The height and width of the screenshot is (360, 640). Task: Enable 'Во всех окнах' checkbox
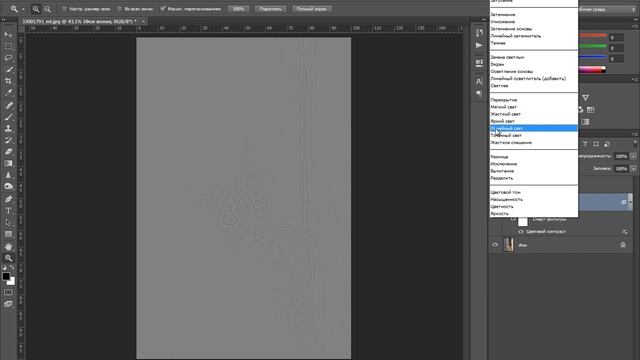(120, 9)
